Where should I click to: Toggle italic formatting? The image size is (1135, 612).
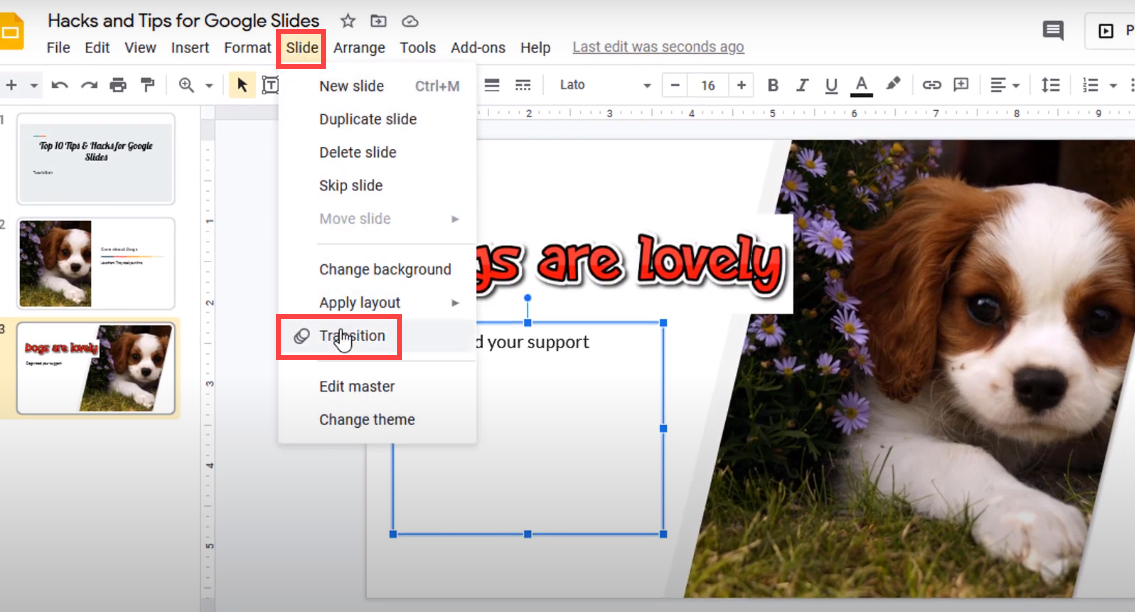(x=801, y=85)
